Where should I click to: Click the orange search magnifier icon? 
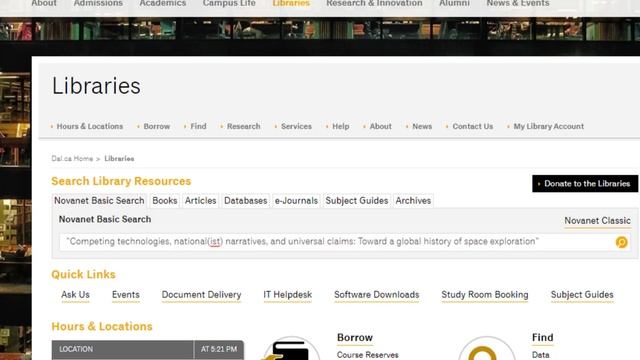(x=621, y=242)
